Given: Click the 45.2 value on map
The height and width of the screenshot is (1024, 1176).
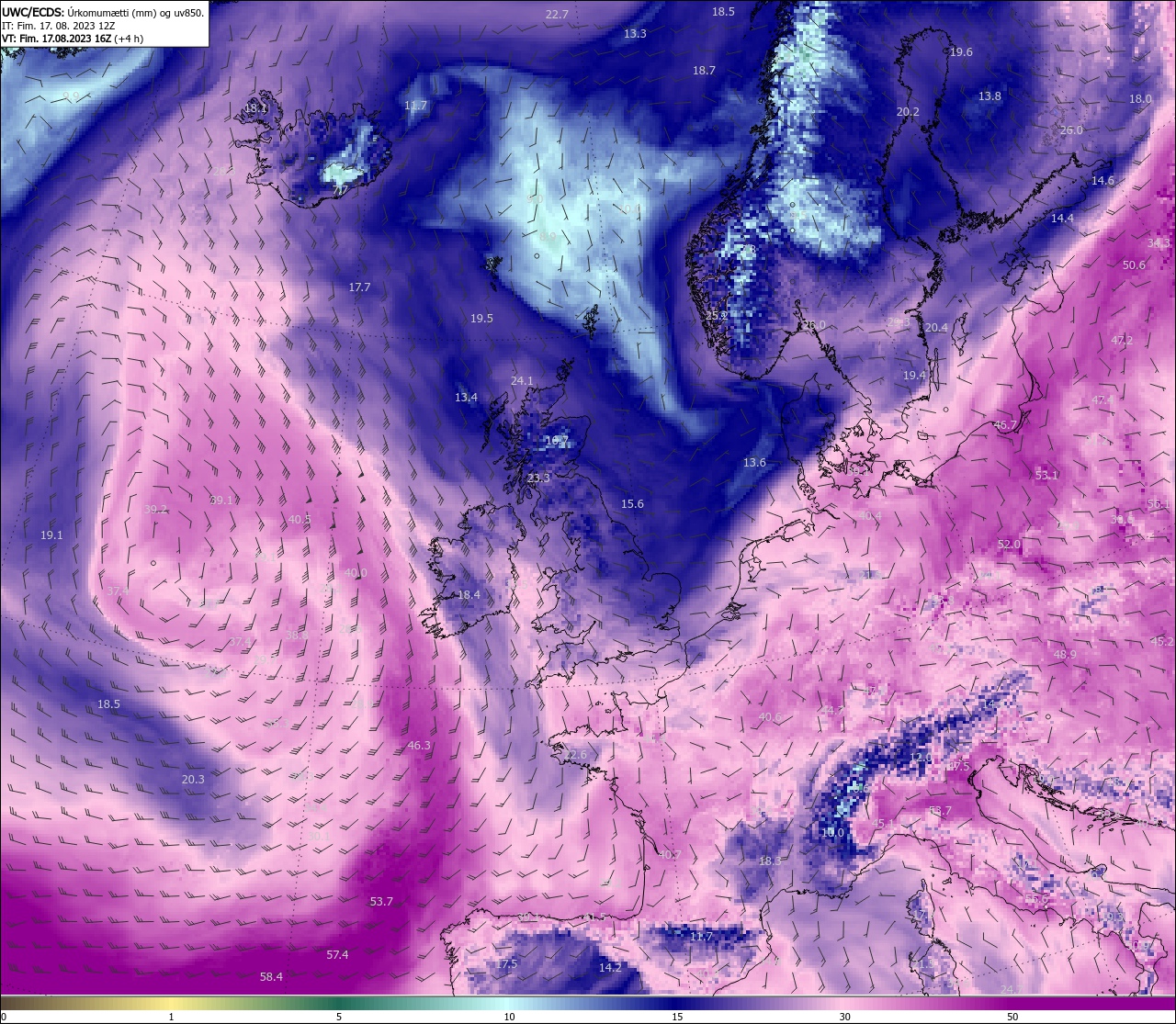Looking at the screenshot, I should tap(1162, 642).
